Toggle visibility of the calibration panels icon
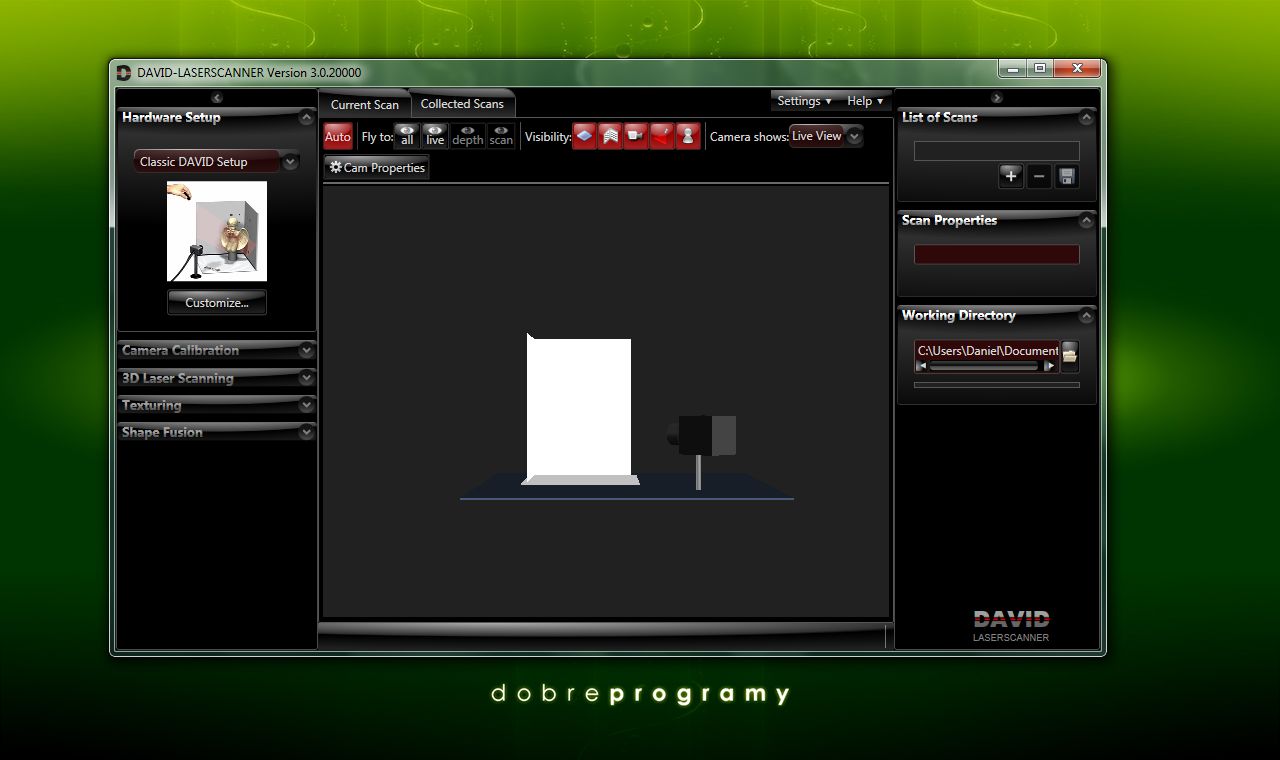Image resolution: width=1280 pixels, height=760 pixels. coord(610,136)
